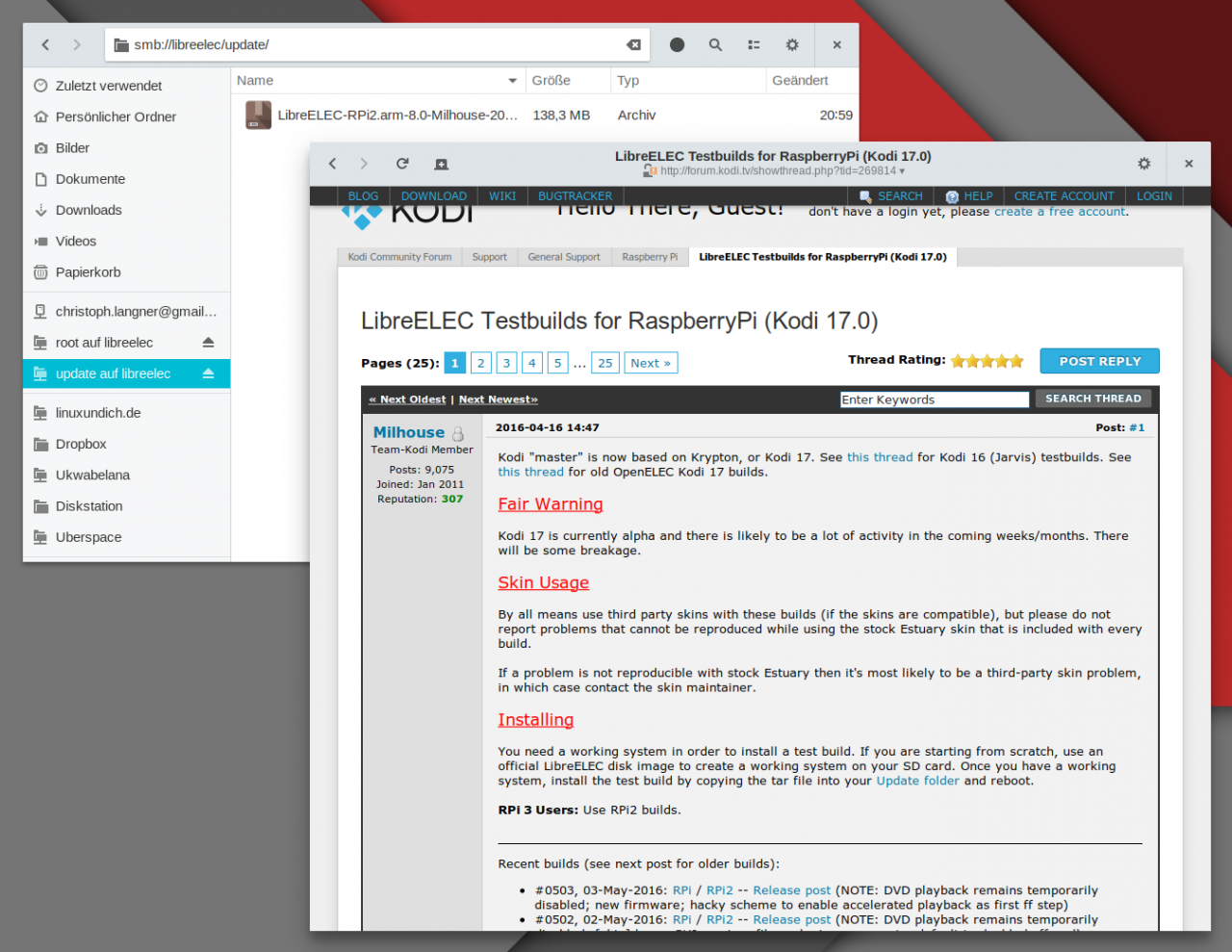Open the browser settings gear

point(1143,164)
